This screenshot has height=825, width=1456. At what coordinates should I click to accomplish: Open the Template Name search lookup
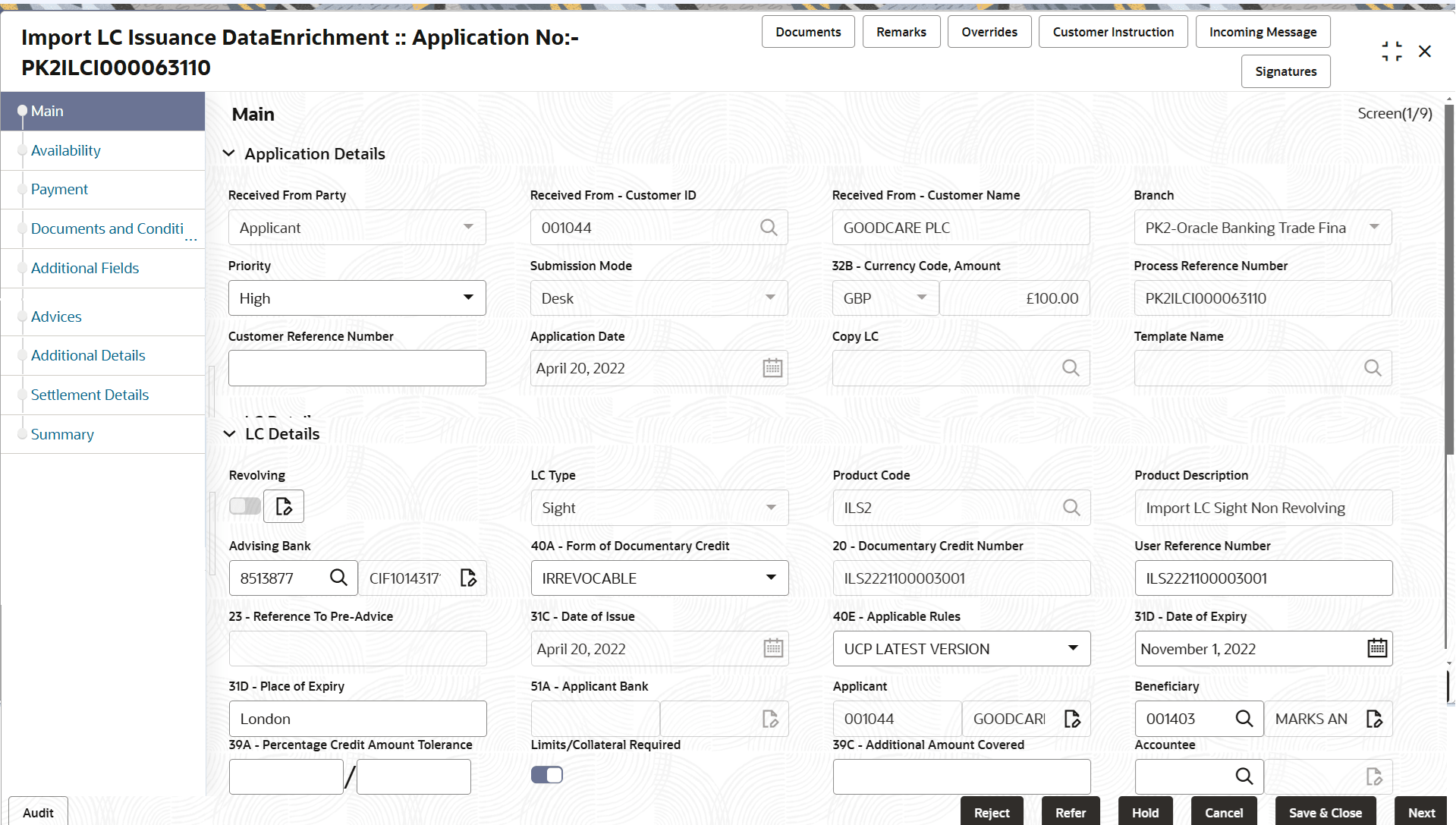tap(1373, 367)
